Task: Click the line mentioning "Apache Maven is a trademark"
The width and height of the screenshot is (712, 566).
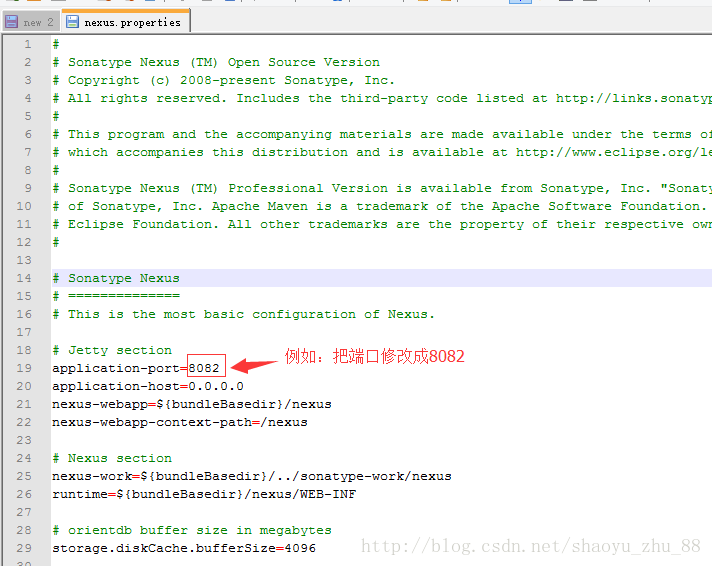Action: click(x=379, y=206)
